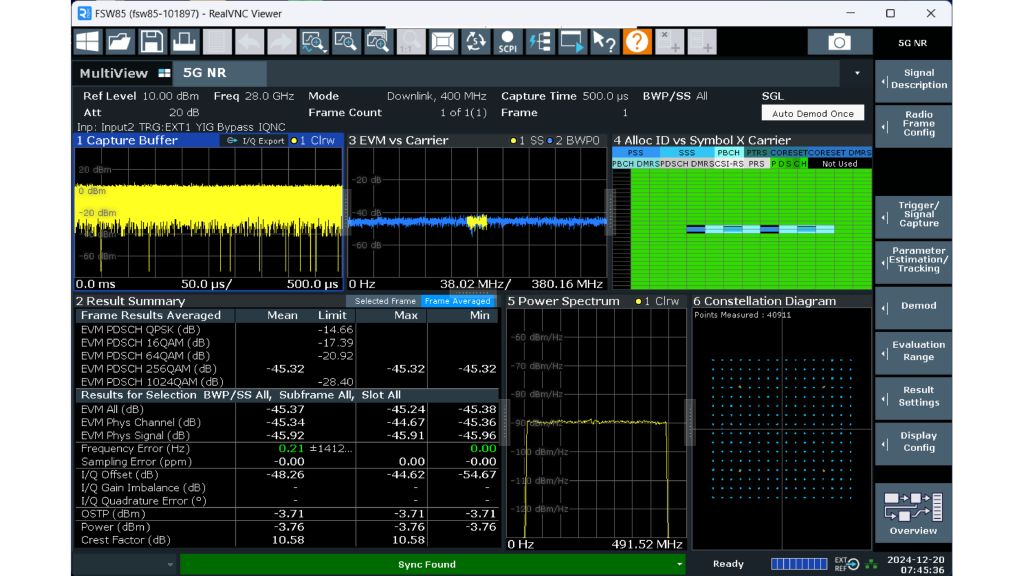Open the Overview signal flow icon
This screenshot has width=1024, height=576.
pos(912,507)
